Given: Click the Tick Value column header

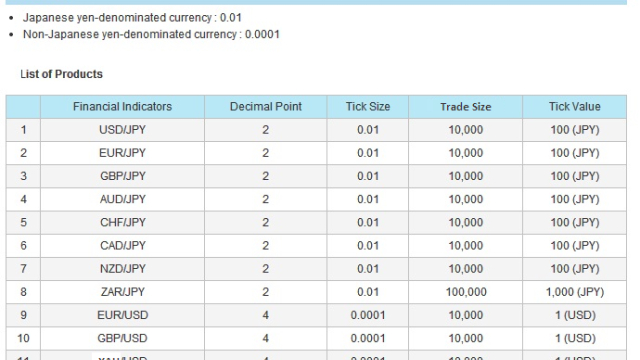Looking at the screenshot, I should click(x=575, y=107).
